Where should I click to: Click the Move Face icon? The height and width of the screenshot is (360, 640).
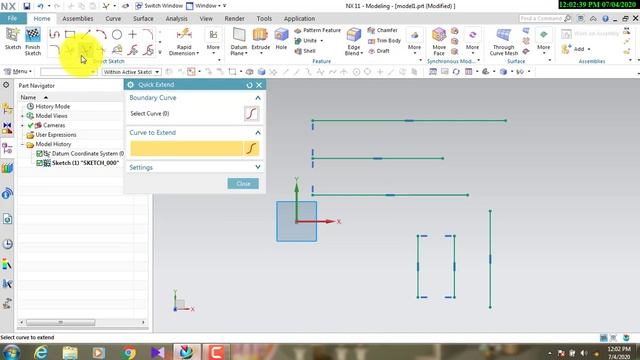tap(439, 35)
